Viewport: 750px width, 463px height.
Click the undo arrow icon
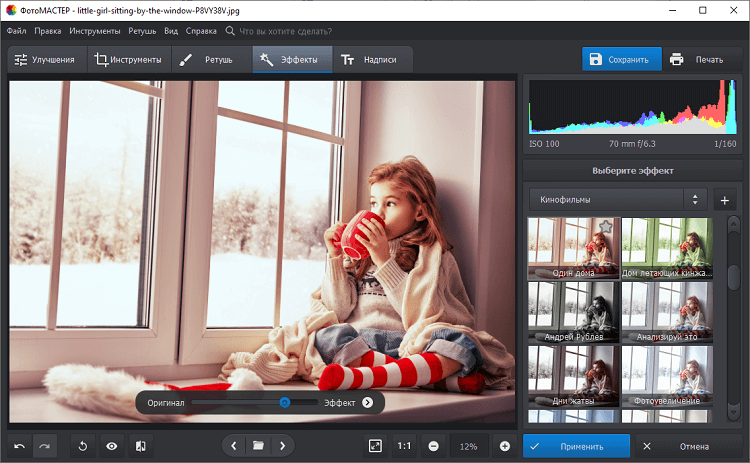pos(20,446)
